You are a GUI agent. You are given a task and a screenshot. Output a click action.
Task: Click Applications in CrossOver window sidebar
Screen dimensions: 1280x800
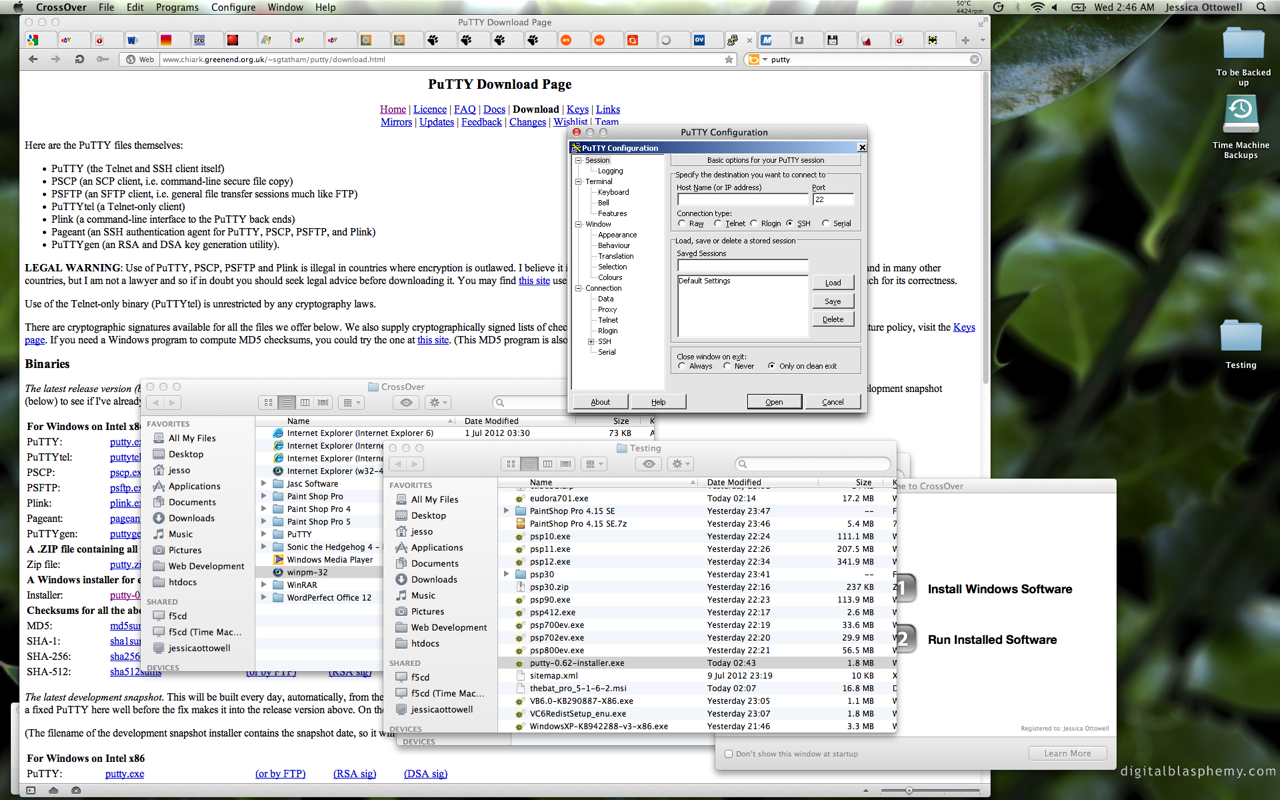click(194, 486)
